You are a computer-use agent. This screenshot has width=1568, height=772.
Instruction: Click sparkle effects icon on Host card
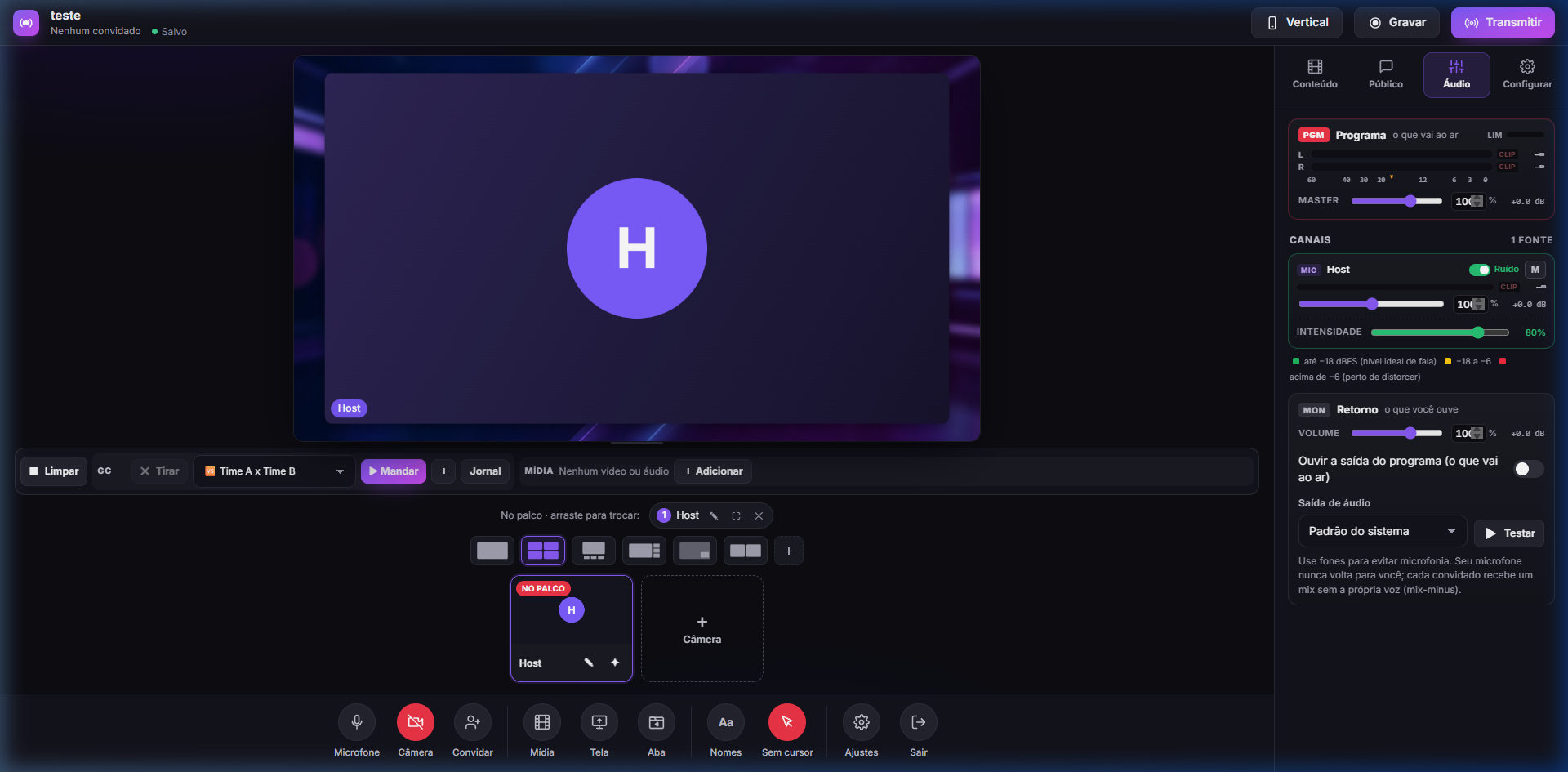pyautogui.click(x=615, y=663)
